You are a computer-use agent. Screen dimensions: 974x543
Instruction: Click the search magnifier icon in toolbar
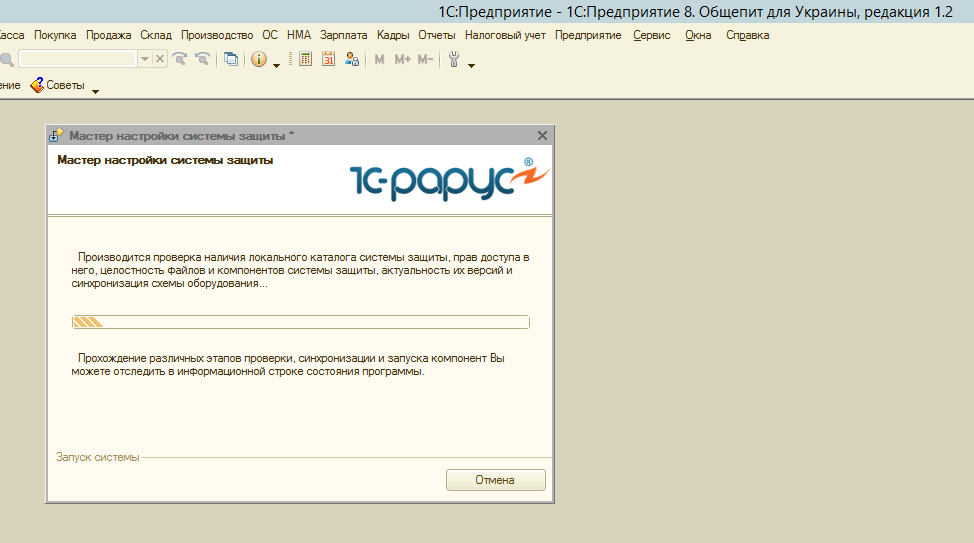[6, 60]
